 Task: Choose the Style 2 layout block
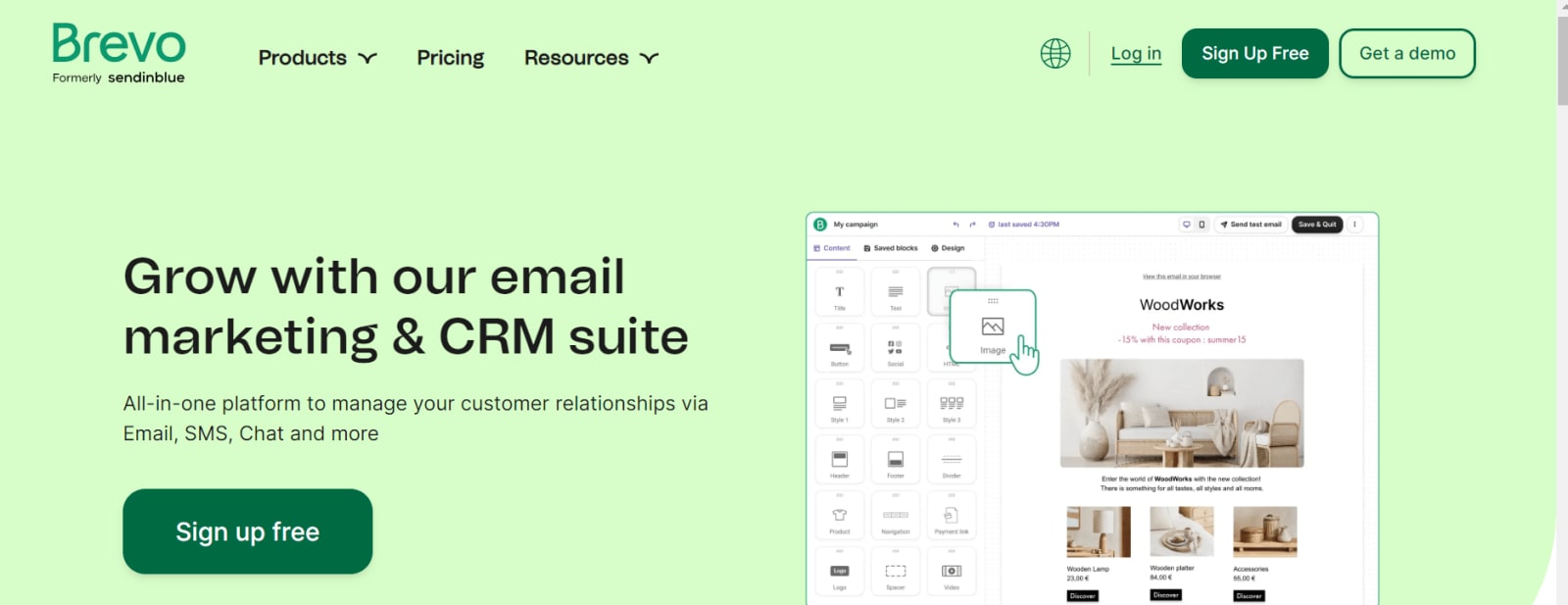point(896,404)
